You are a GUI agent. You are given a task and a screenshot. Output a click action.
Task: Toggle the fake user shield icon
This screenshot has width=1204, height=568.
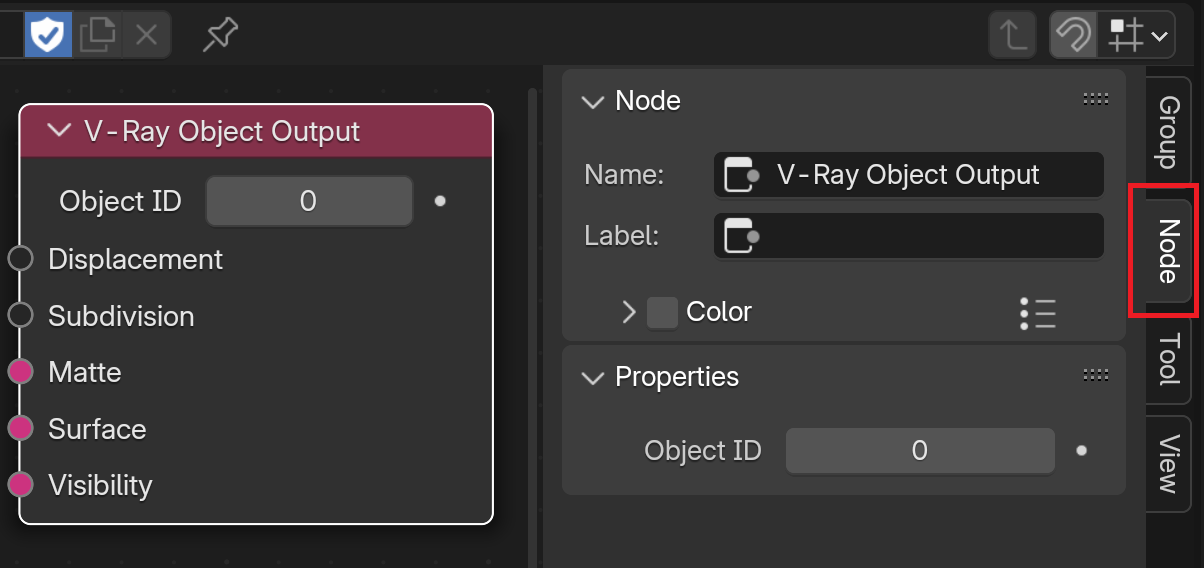point(48,35)
